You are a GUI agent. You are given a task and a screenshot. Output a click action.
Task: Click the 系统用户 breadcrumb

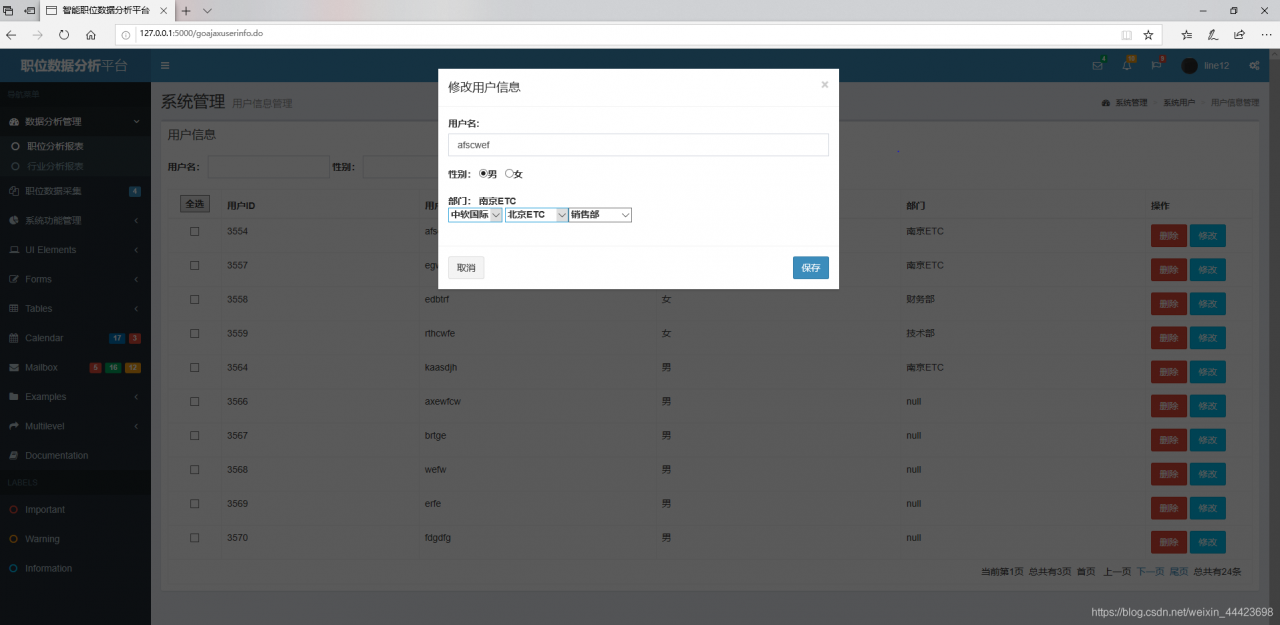1179,103
